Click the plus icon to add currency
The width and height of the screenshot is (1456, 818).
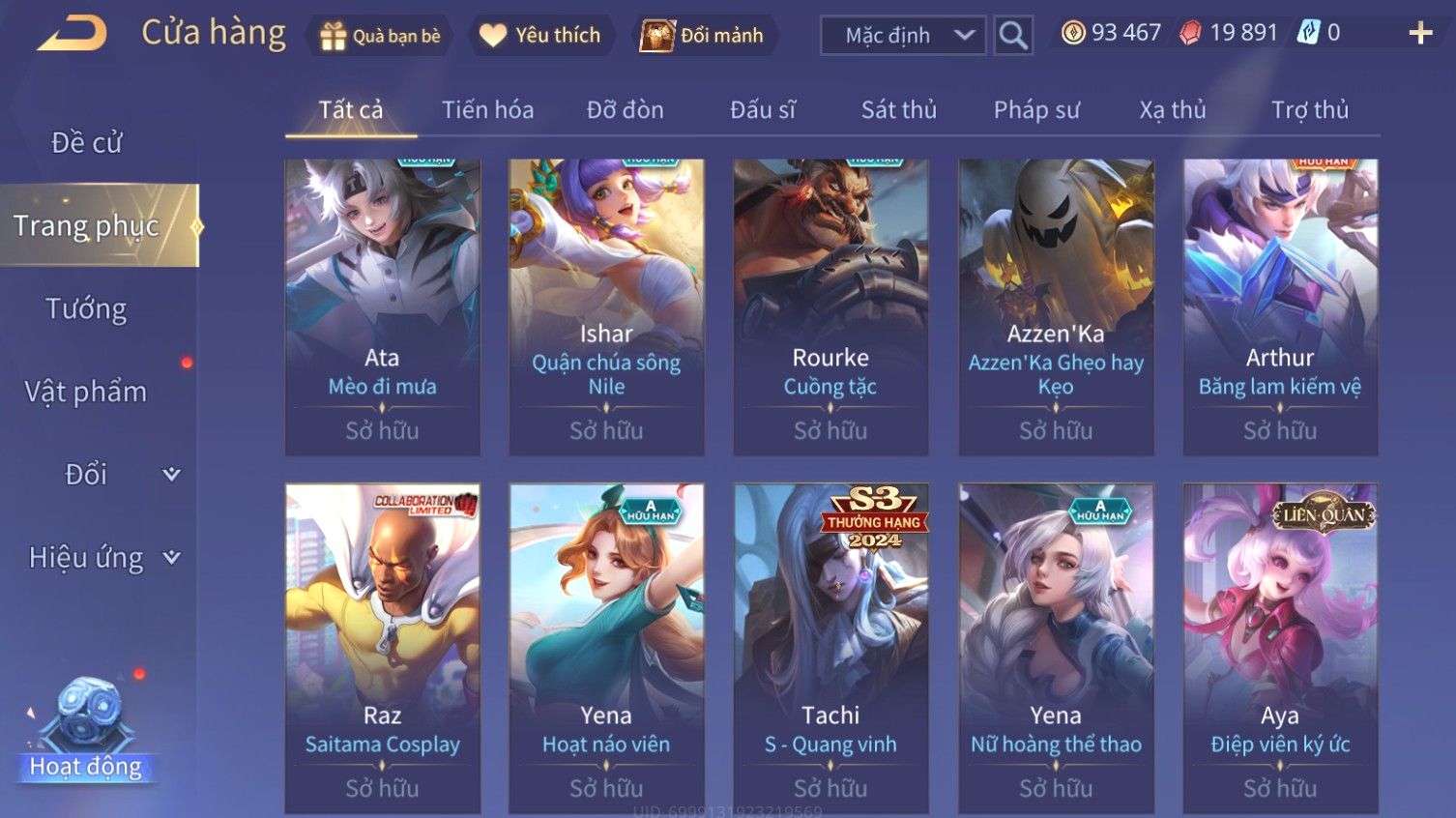(1419, 34)
